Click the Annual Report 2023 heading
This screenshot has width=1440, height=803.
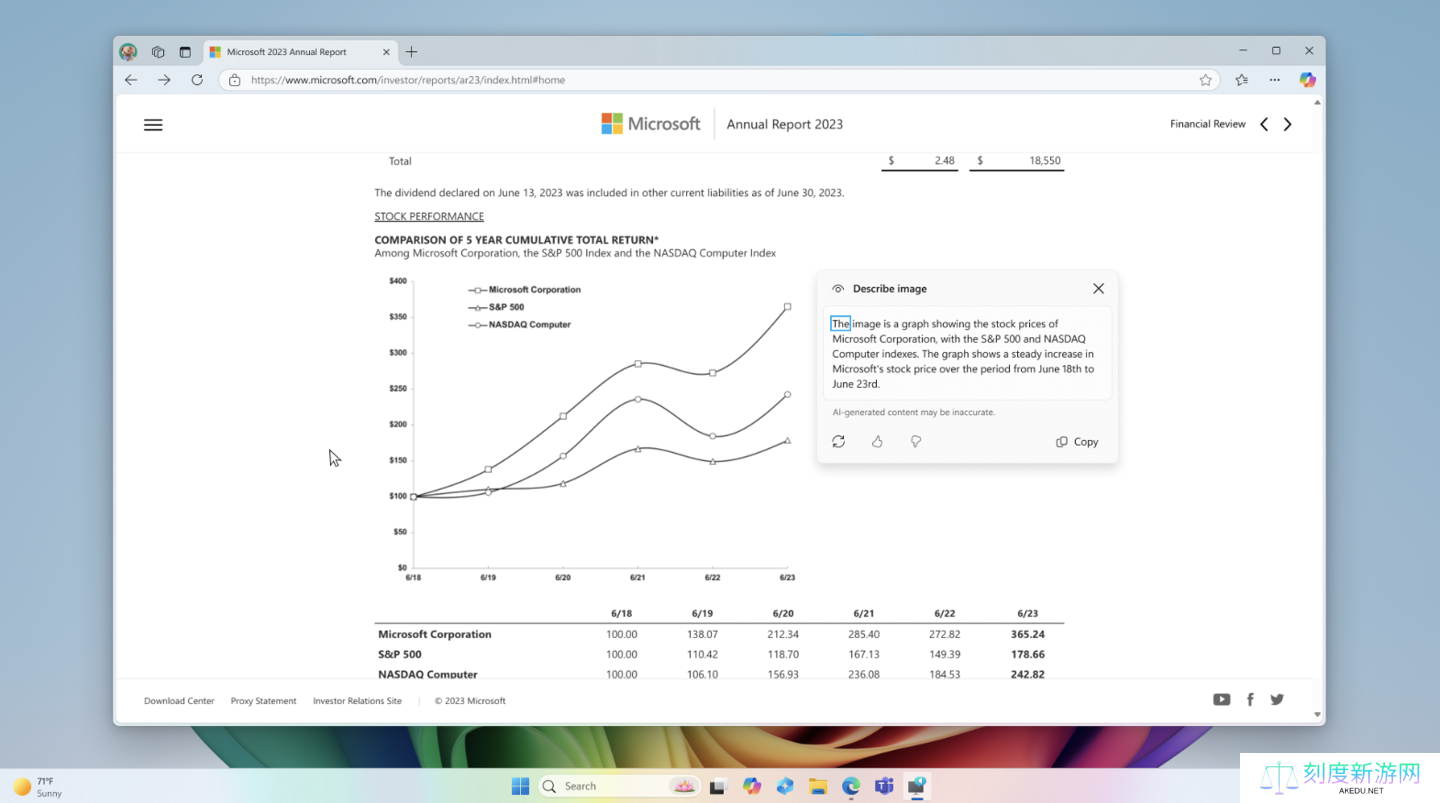pyautogui.click(x=785, y=124)
